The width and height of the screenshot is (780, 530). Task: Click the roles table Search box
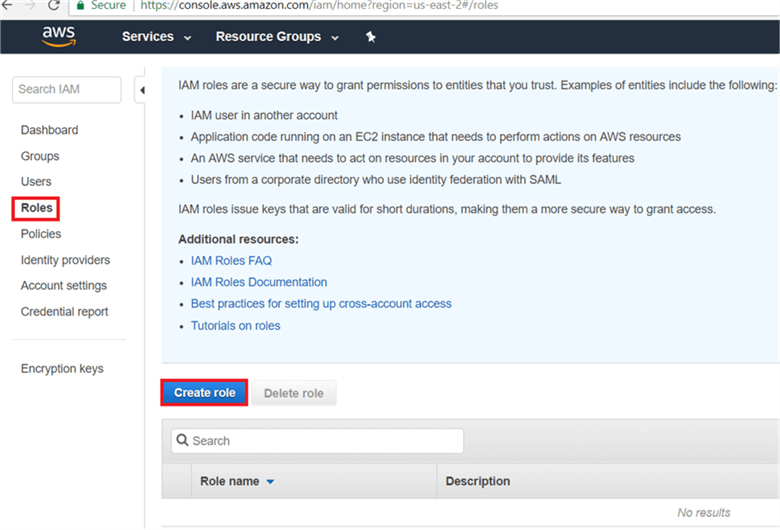pyautogui.click(x=317, y=441)
